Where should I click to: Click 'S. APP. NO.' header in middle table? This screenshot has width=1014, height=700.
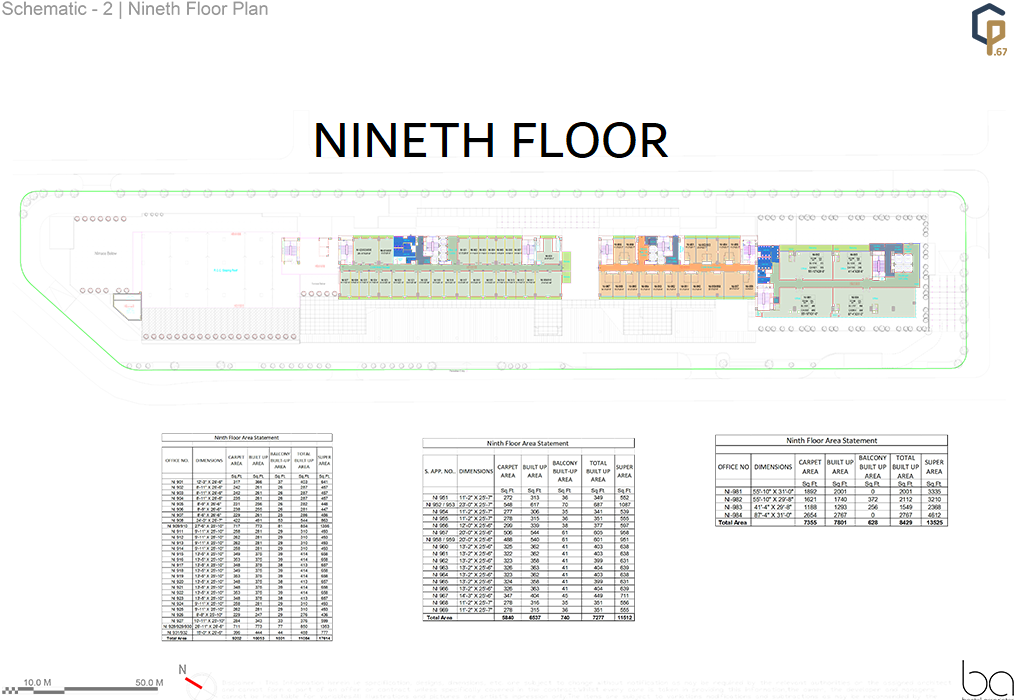440,470
